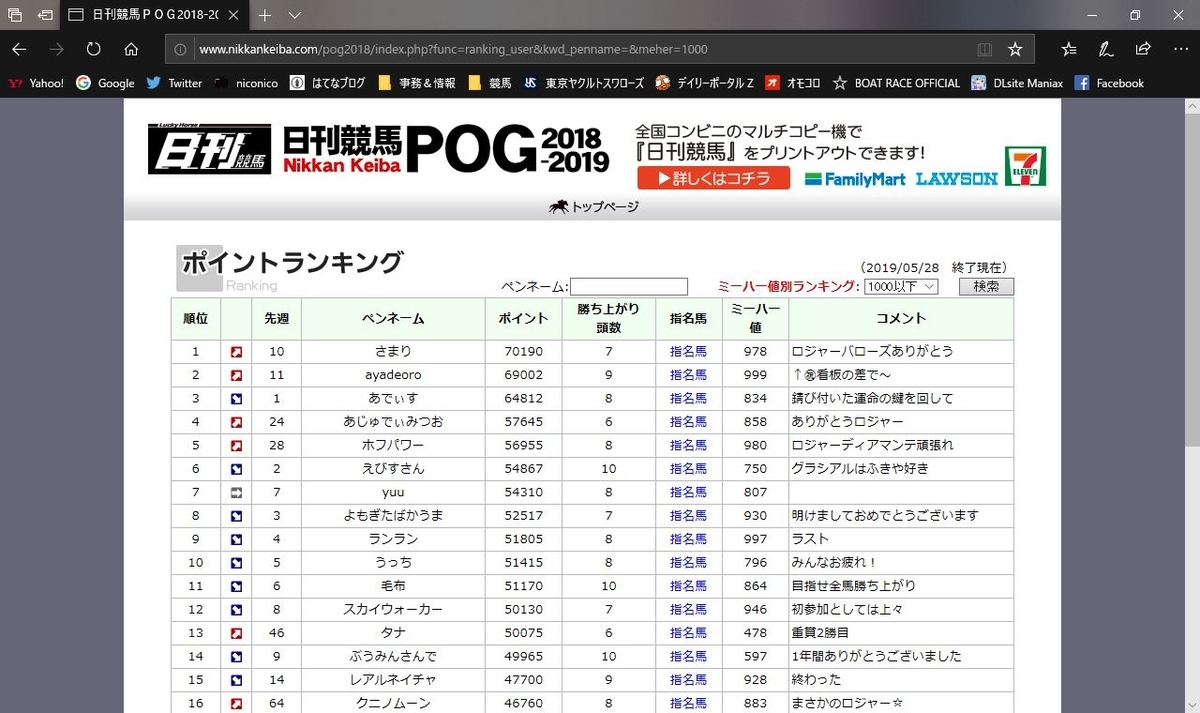Refresh the current page
Viewport: 1200px width, 713px height.
[93, 49]
